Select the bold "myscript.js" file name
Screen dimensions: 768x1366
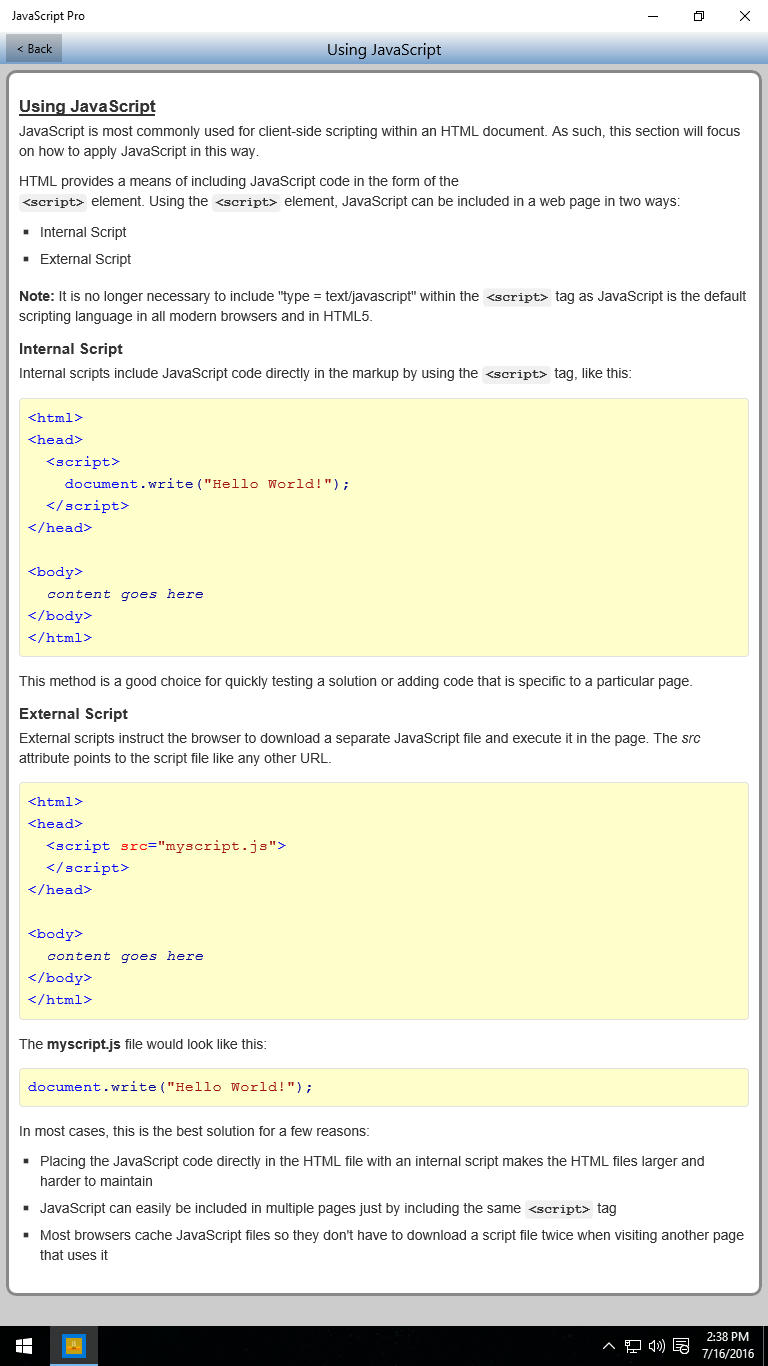[84, 1044]
